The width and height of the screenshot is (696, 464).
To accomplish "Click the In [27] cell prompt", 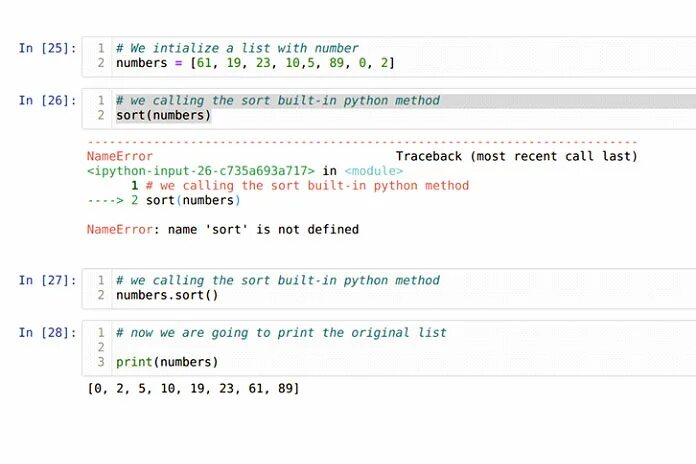I will tap(47, 280).
